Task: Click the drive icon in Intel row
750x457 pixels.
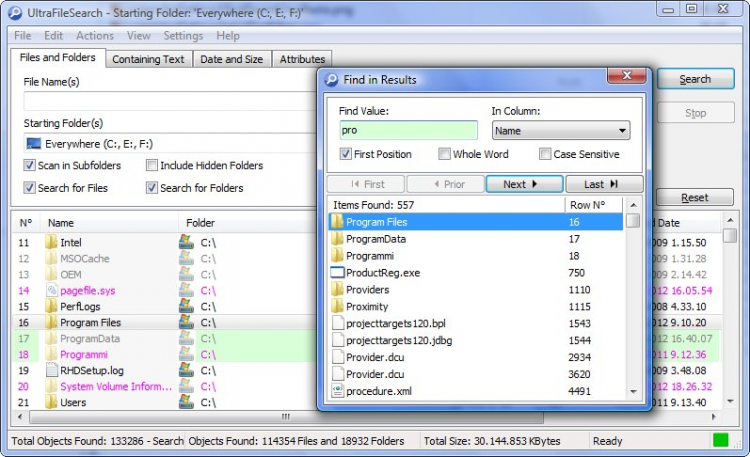Action: coord(186,242)
